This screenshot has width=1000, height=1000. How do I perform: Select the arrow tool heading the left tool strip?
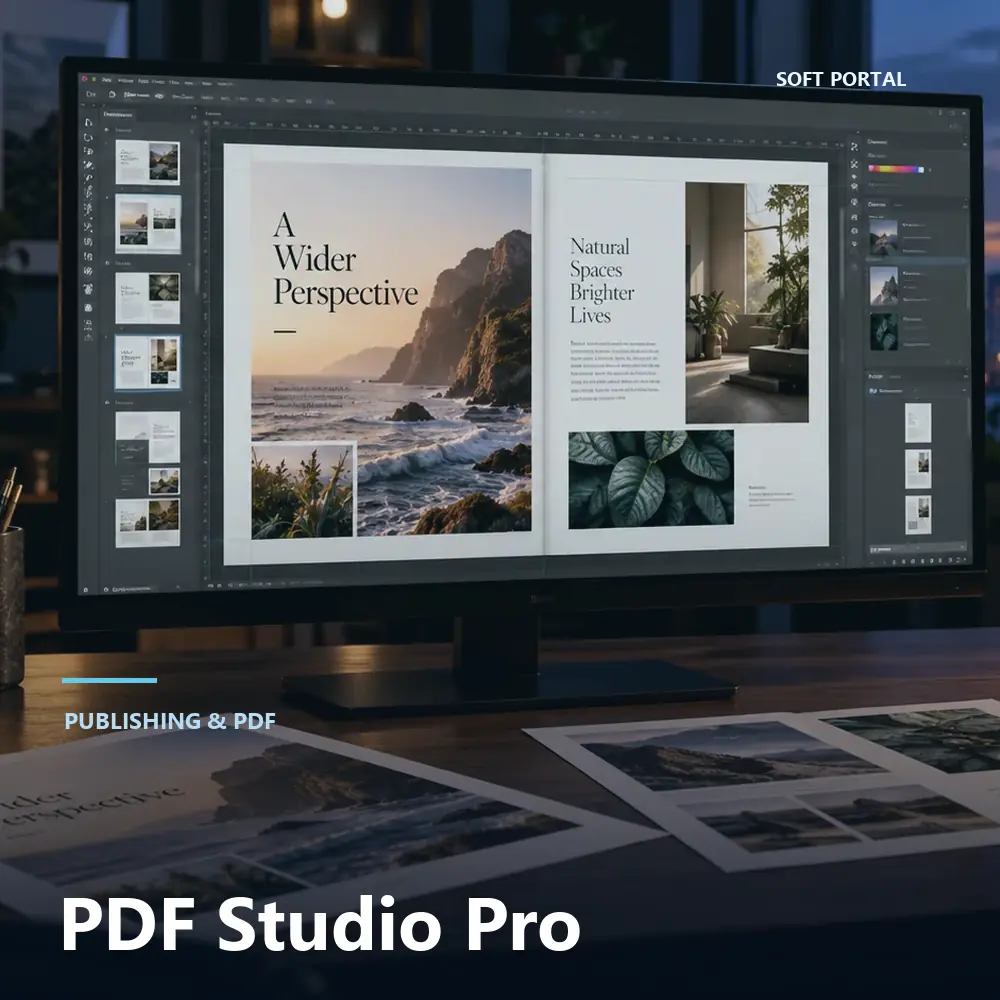click(89, 122)
